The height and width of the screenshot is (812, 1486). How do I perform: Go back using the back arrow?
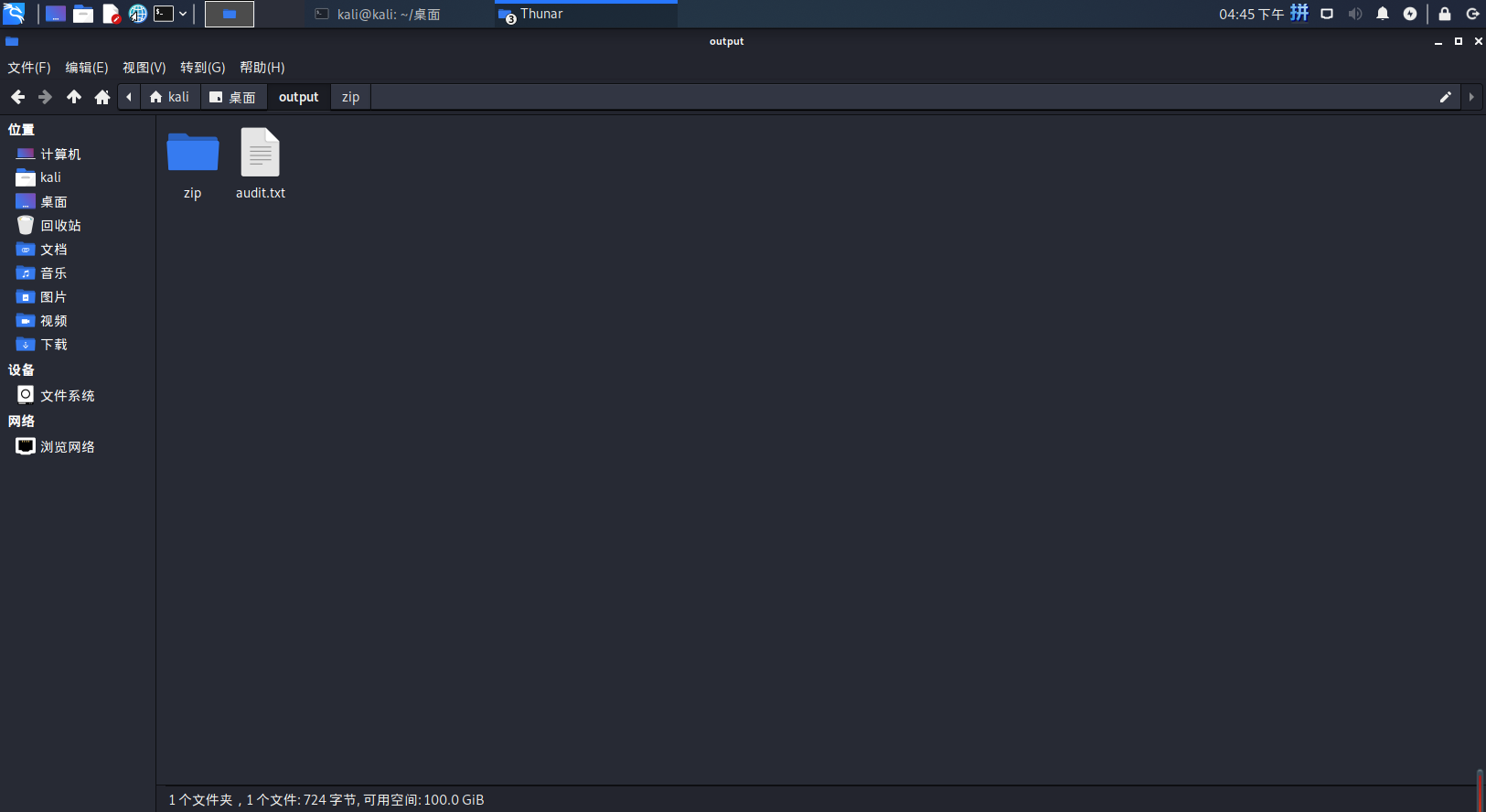coord(17,97)
